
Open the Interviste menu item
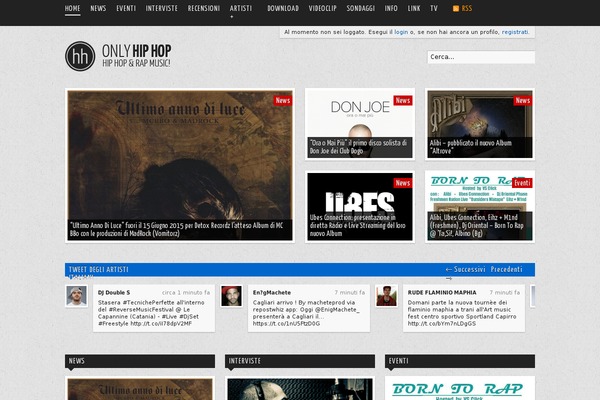click(x=161, y=8)
